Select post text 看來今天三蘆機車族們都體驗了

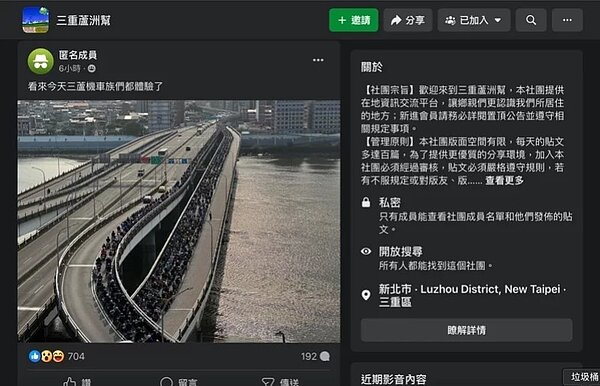tap(95, 86)
